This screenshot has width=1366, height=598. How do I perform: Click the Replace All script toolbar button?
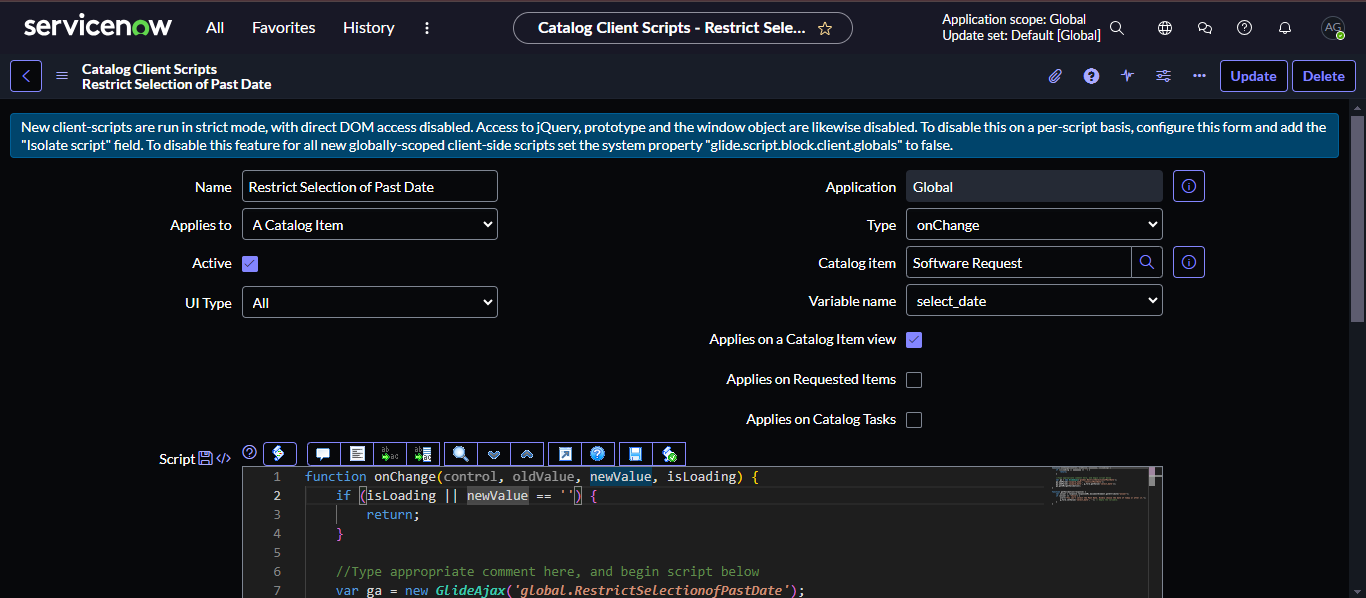[423, 454]
